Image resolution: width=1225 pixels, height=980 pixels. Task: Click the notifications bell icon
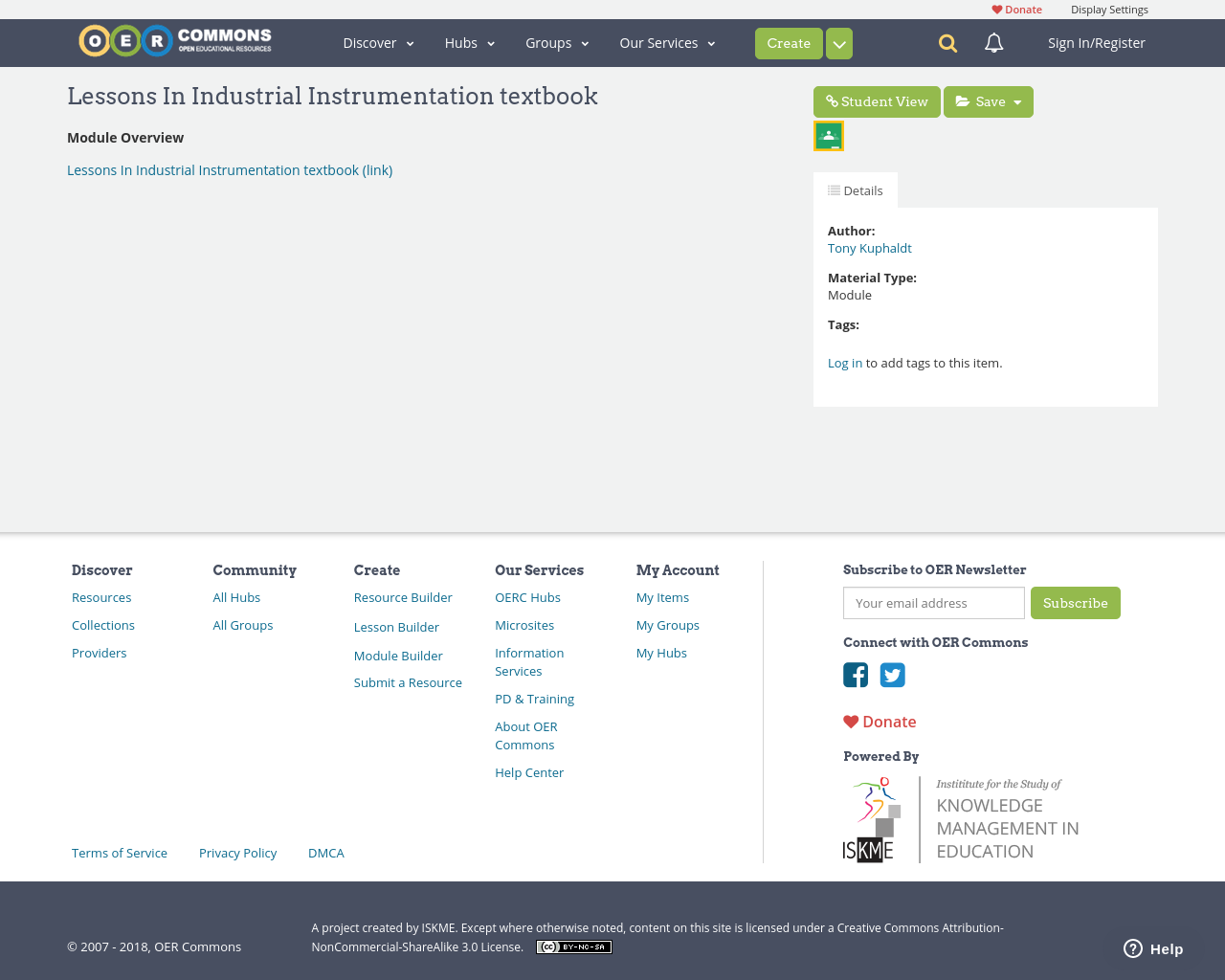coord(991,42)
